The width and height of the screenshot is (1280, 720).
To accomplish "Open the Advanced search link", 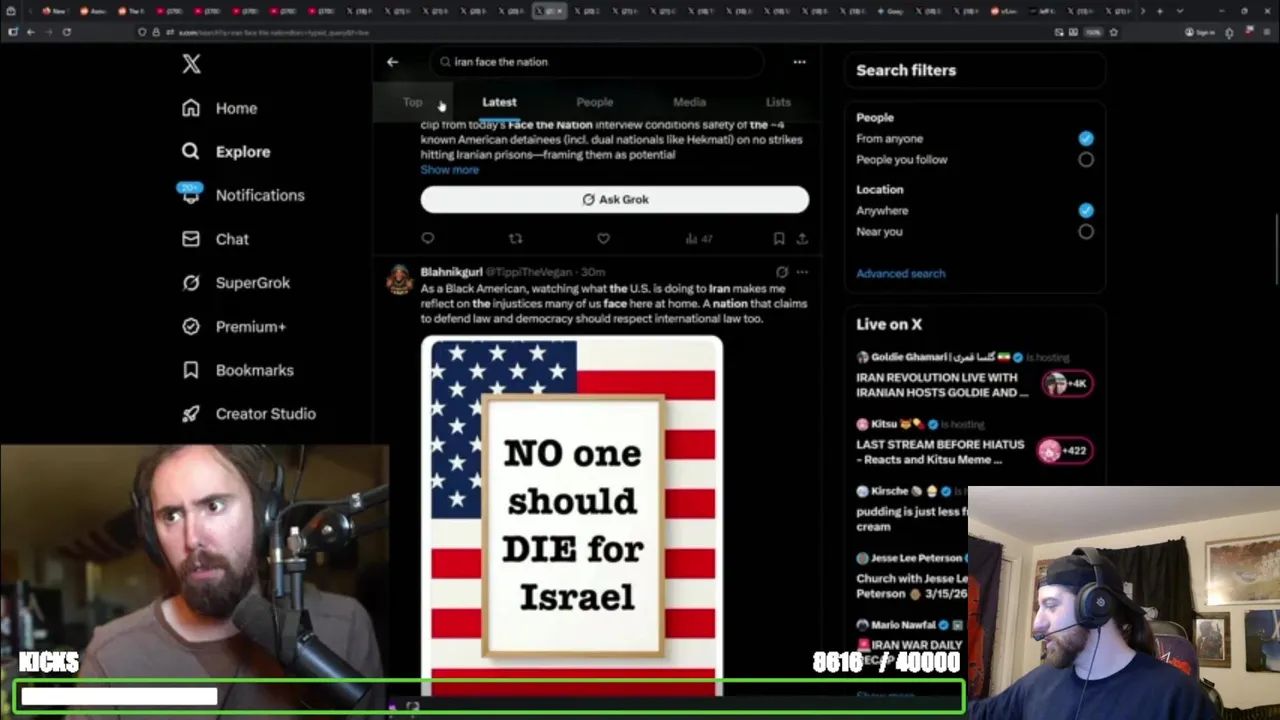I will coord(900,274).
